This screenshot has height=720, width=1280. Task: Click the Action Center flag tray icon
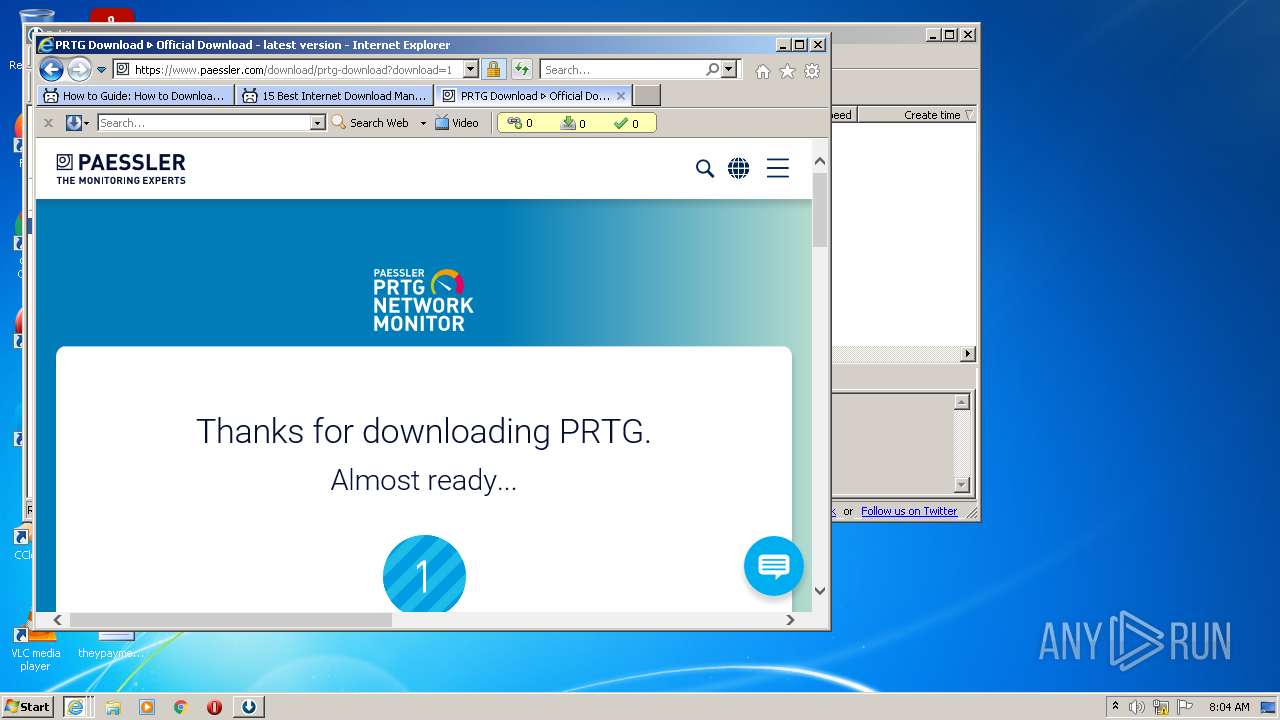1184,707
